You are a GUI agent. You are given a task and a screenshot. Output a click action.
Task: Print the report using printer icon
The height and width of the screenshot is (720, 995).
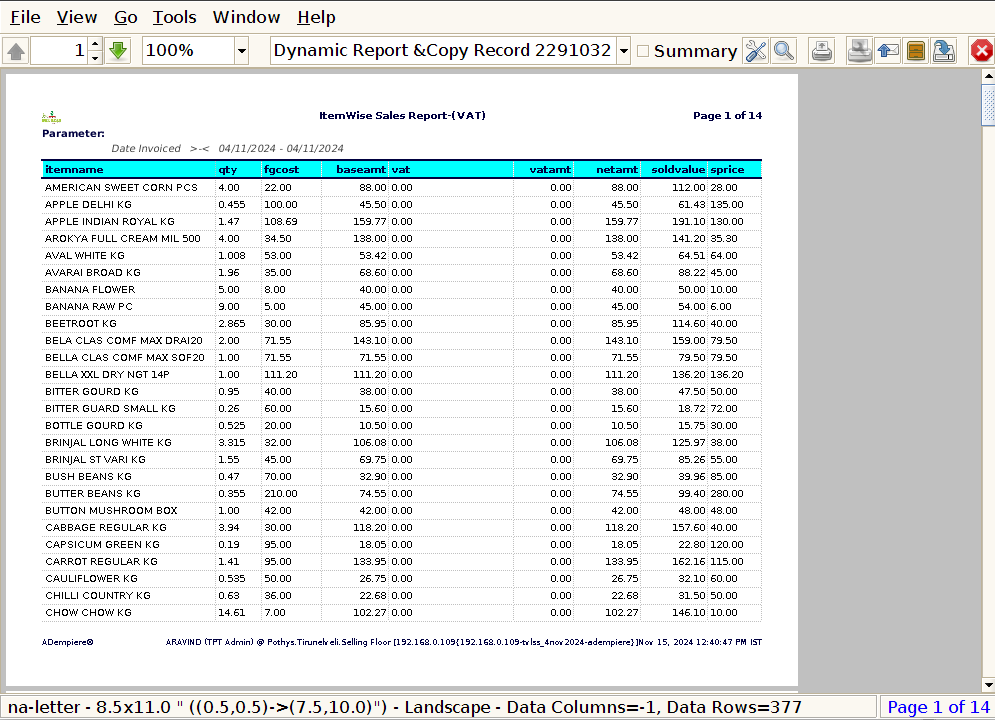pos(822,51)
